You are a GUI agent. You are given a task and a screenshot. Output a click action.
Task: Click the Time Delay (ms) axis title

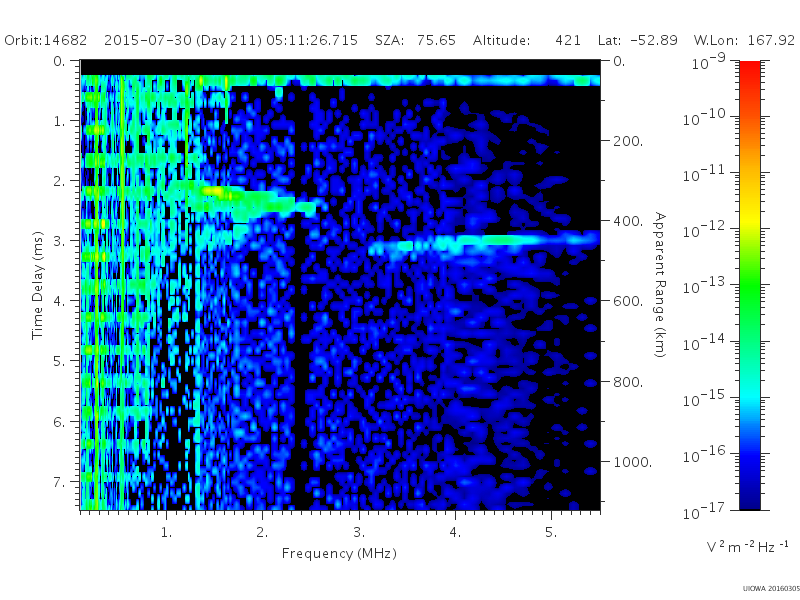pos(37,286)
